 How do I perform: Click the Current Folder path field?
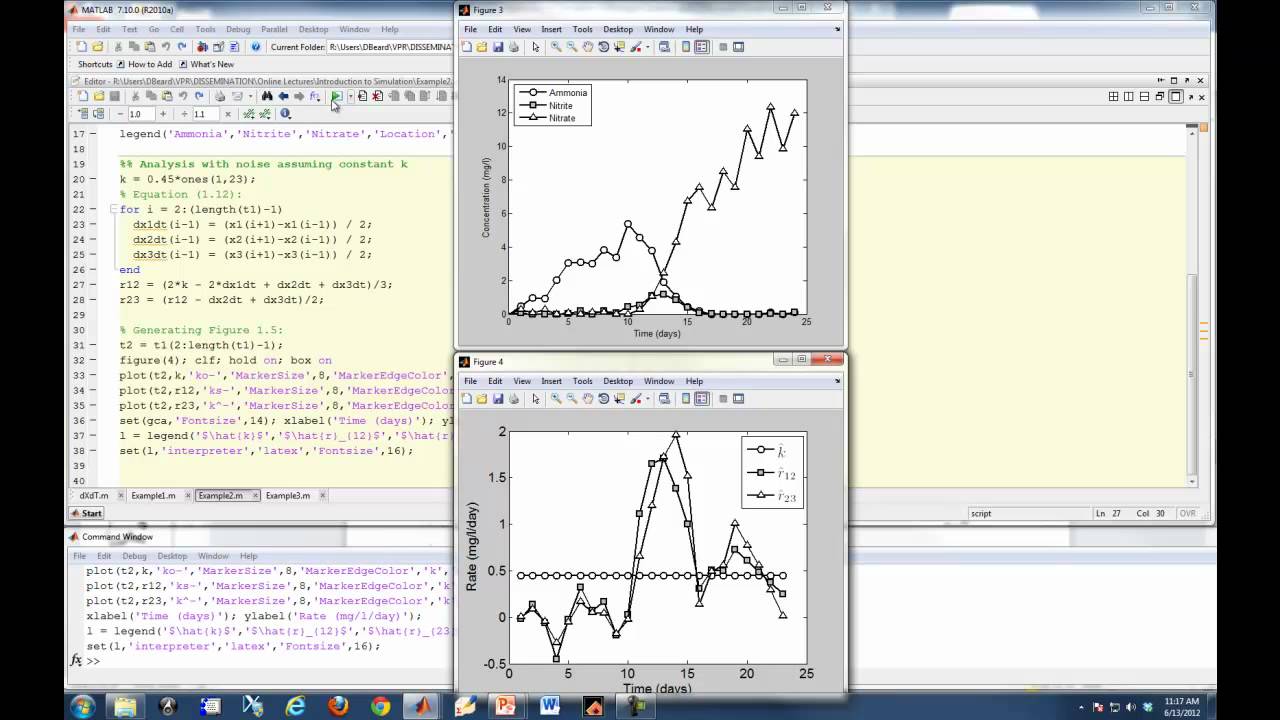pyautogui.click(x=391, y=47)
